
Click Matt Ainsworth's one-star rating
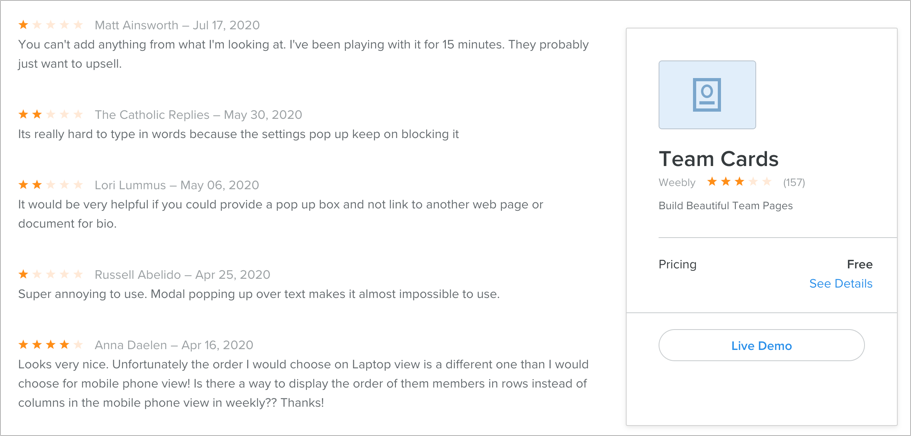[x=51, y=25]
